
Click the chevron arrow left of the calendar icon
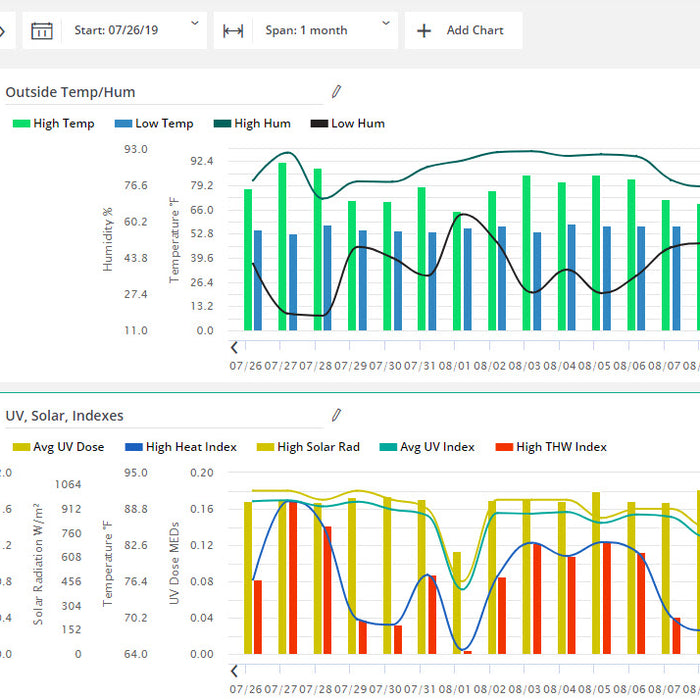click(x=3, y=31)
